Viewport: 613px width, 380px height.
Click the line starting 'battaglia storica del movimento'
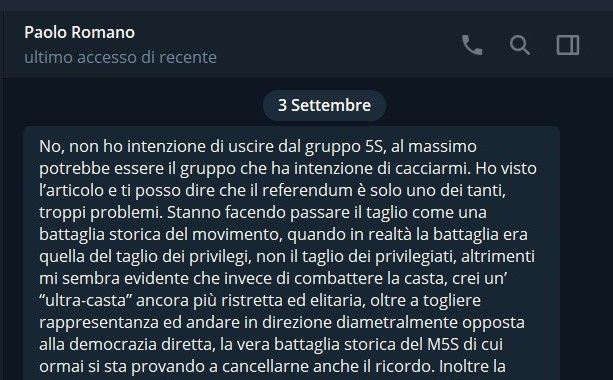[x=283, y=235]
